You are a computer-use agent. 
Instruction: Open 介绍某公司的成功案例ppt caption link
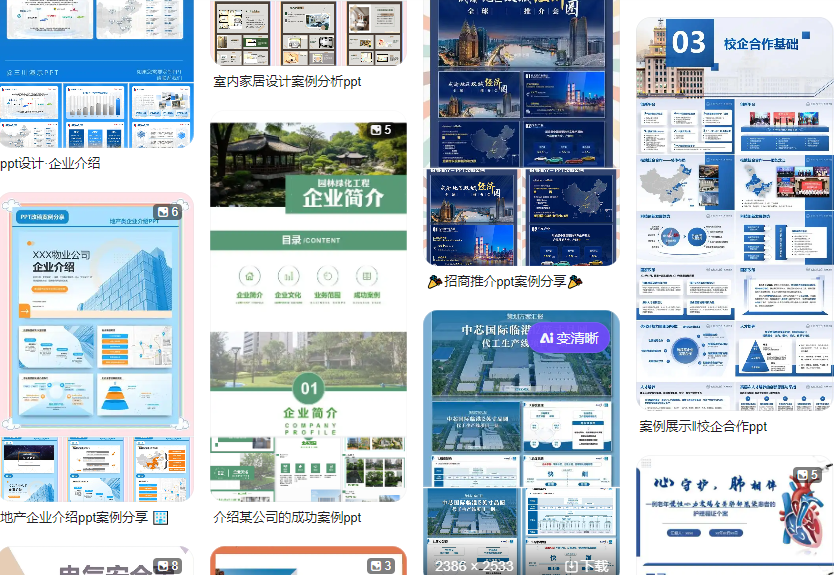pos(288,517)
